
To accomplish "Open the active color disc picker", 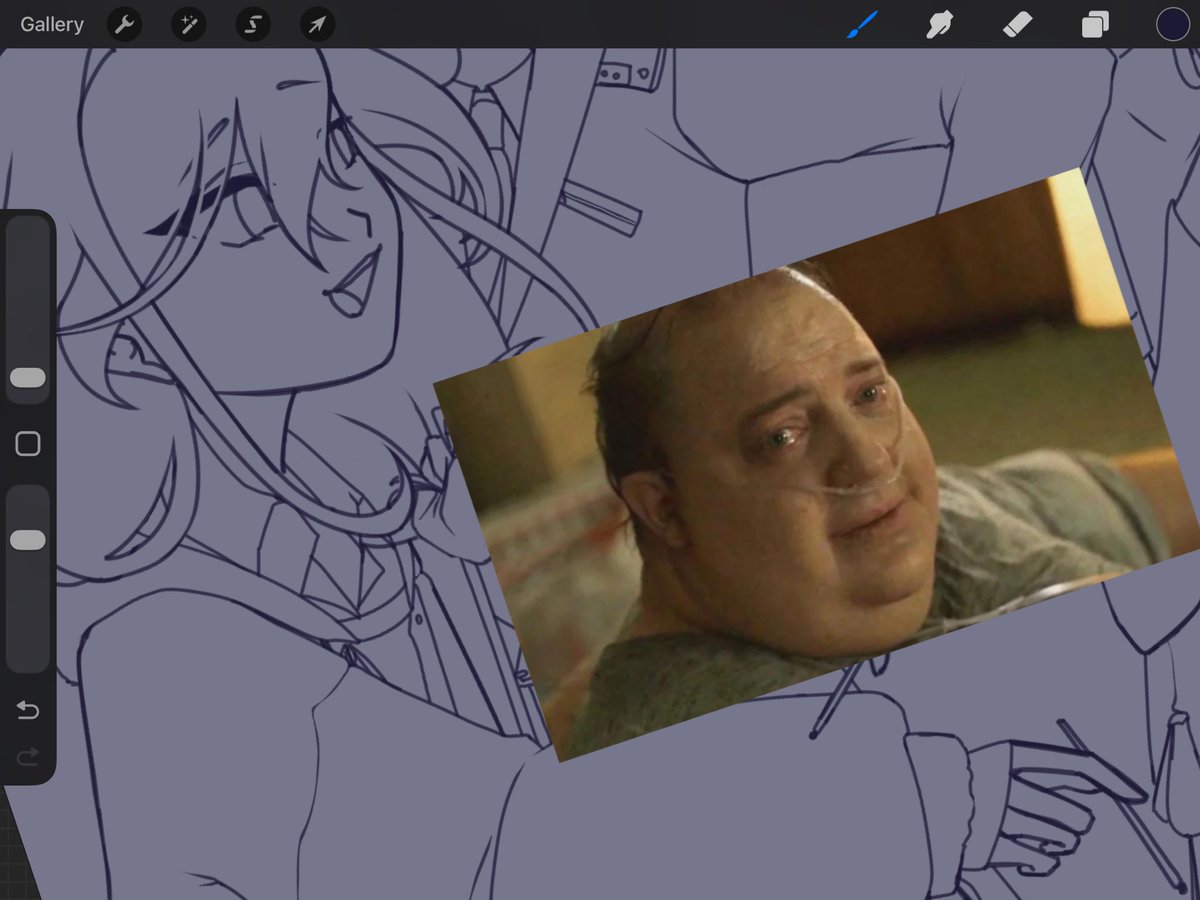I will [1172, 25].
